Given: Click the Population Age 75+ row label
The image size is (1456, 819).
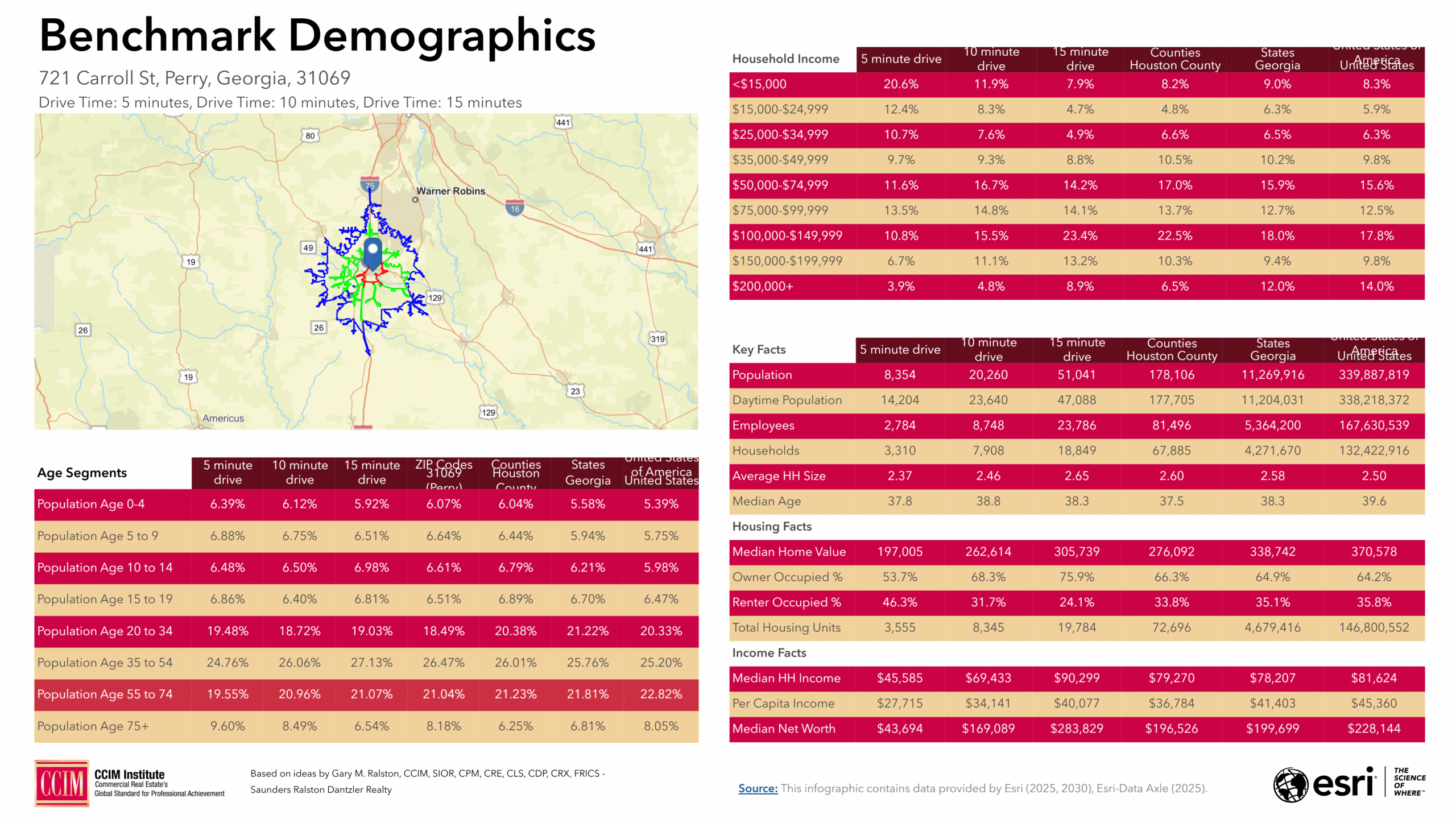Looking at the screenshot, I should (93, 726).
